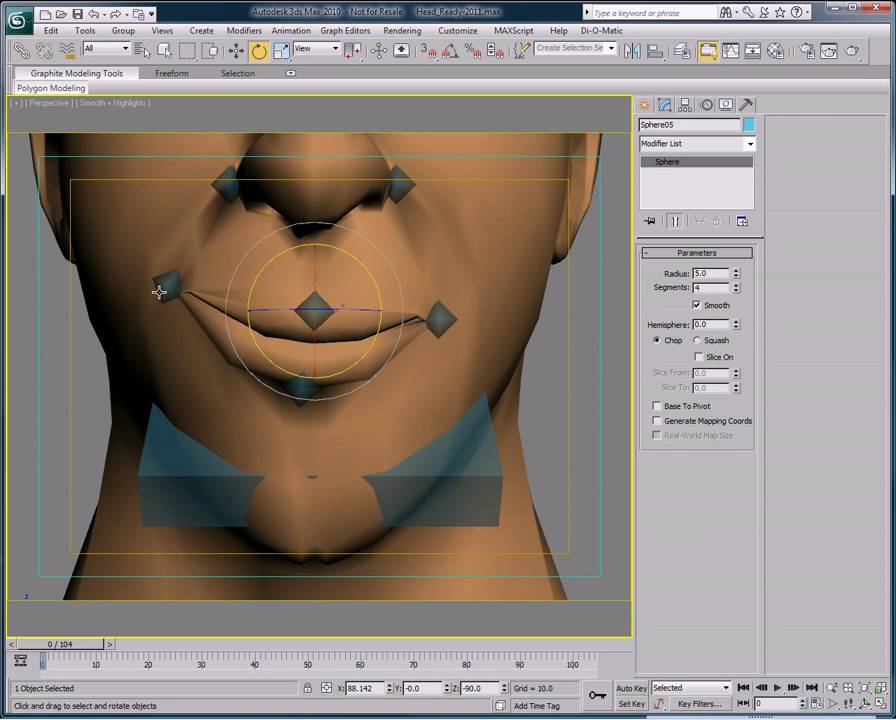Image resolution: width=896 pixels, height=720 pixels.
Task: Open the Rendering menu
Action: (x=402, y=31)
